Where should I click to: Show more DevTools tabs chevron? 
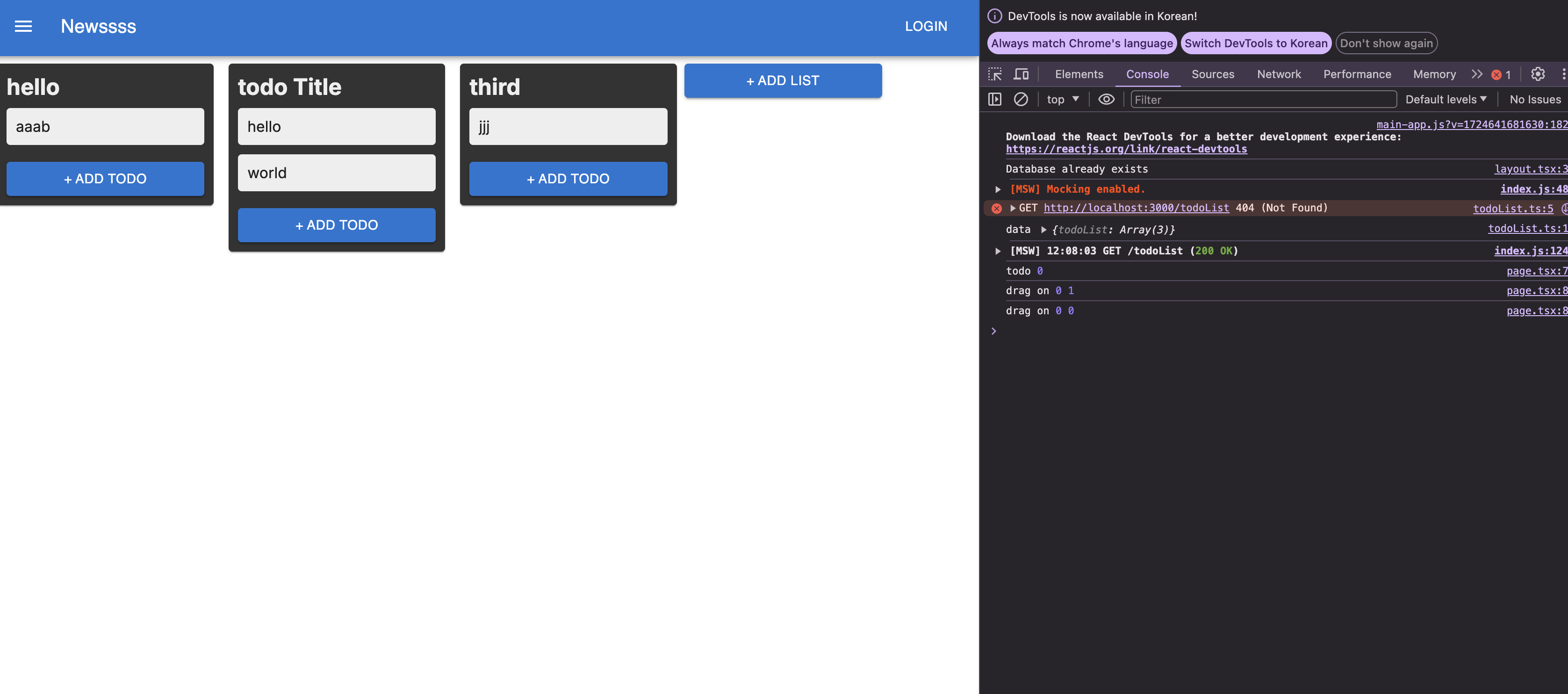click(1477, 74)
